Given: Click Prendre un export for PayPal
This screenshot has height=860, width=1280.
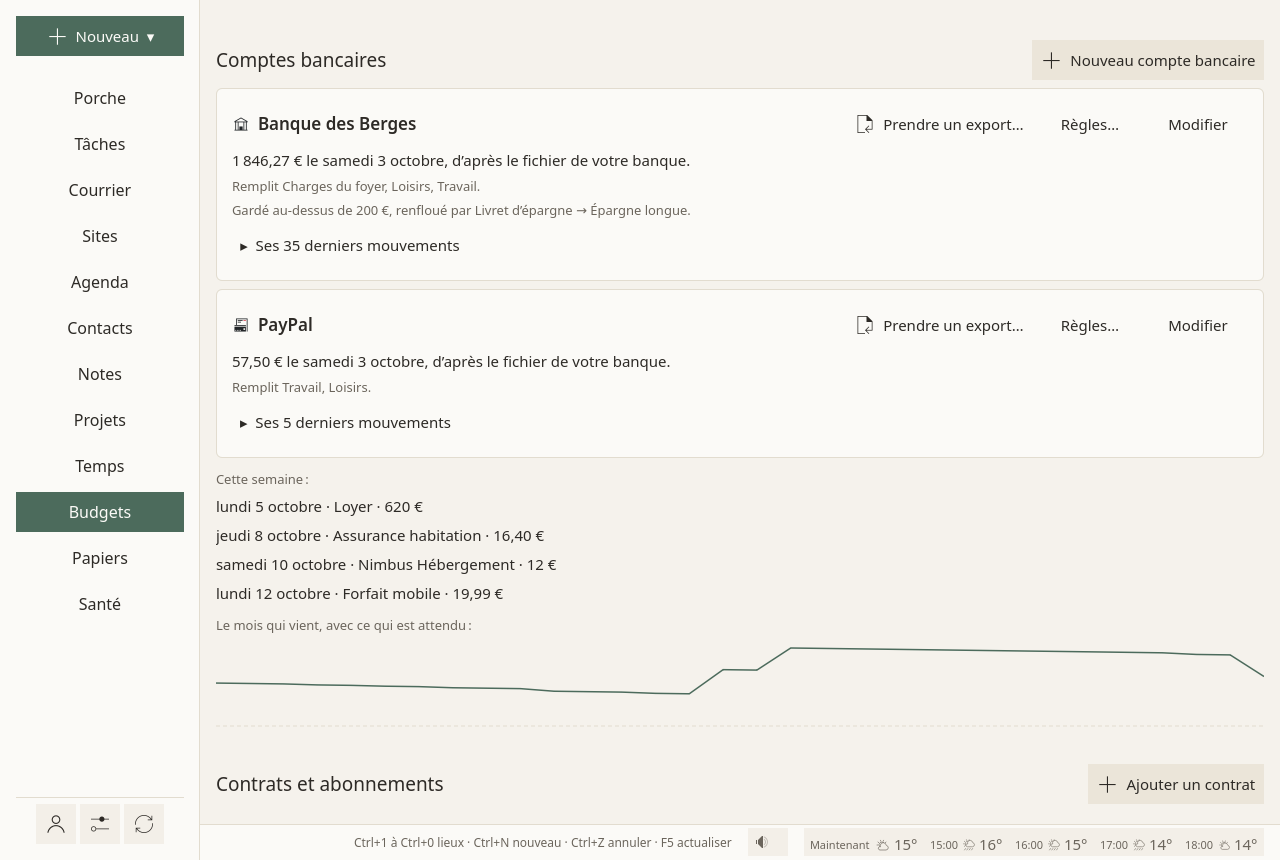Looking at the screenshot, I should coord(940,326).
